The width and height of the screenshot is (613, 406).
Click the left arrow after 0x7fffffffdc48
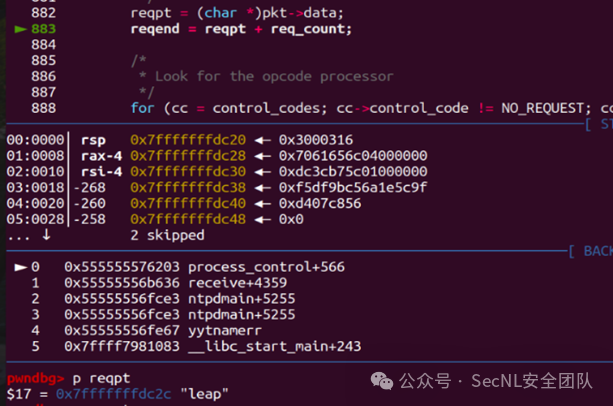click(263, 220)
